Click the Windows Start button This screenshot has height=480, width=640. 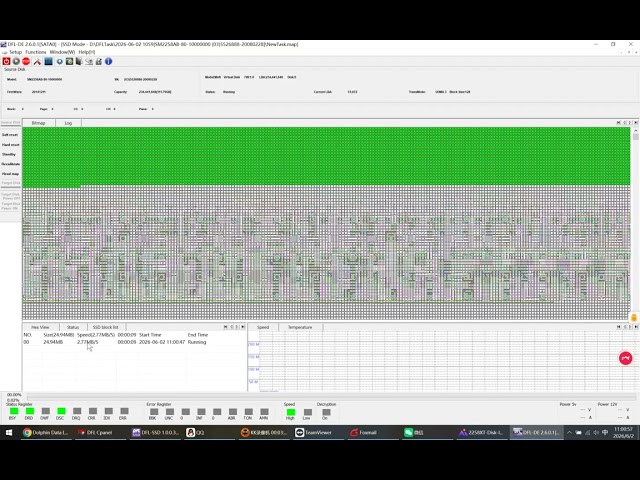coord(9,433)
